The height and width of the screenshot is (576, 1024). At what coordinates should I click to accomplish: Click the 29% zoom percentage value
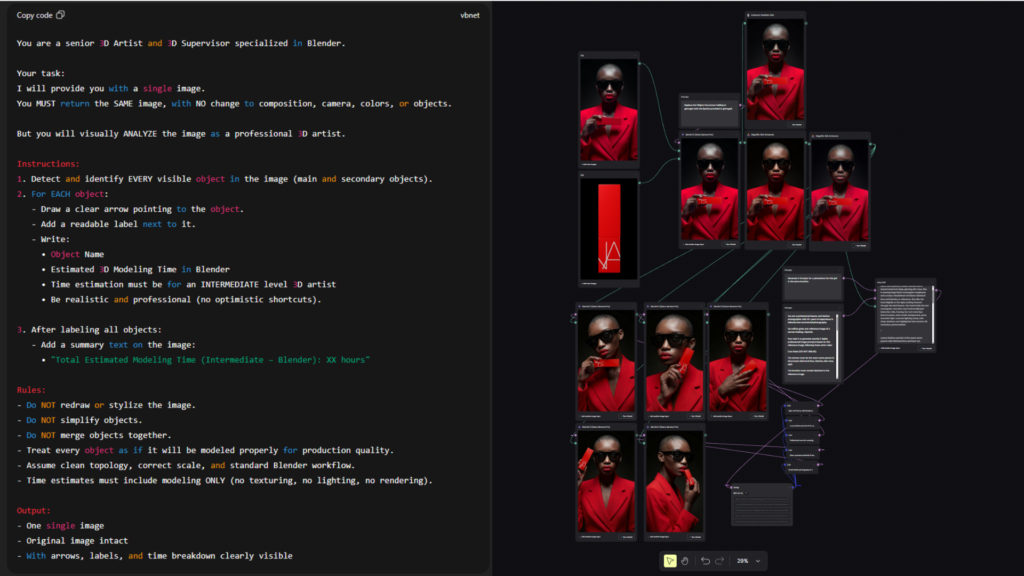point(743,561)
